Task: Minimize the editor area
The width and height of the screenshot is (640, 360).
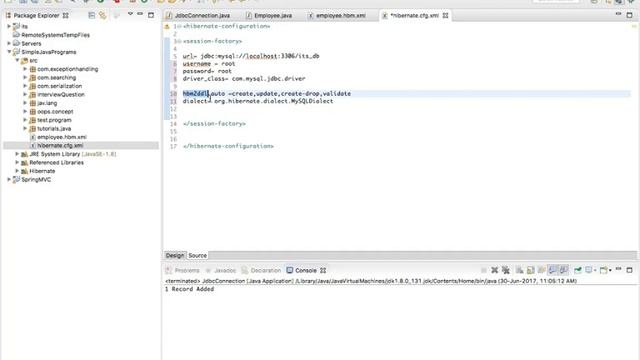Action: pyautogui.click(x=618, y=14)
